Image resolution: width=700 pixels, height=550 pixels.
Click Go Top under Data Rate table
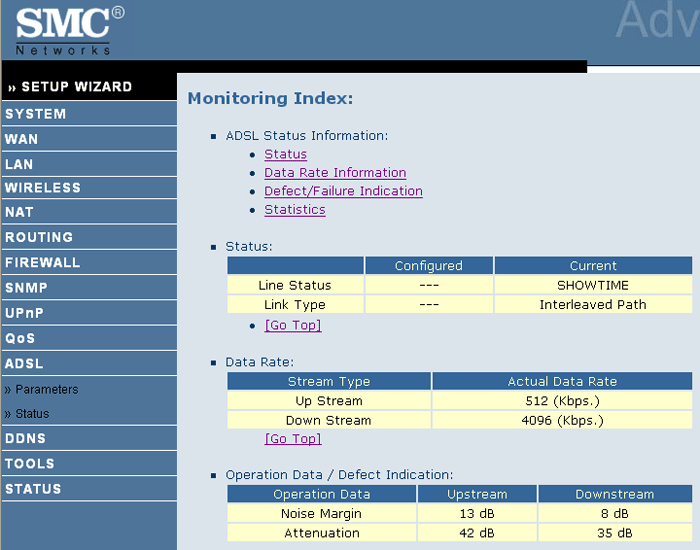pos(293,438)
